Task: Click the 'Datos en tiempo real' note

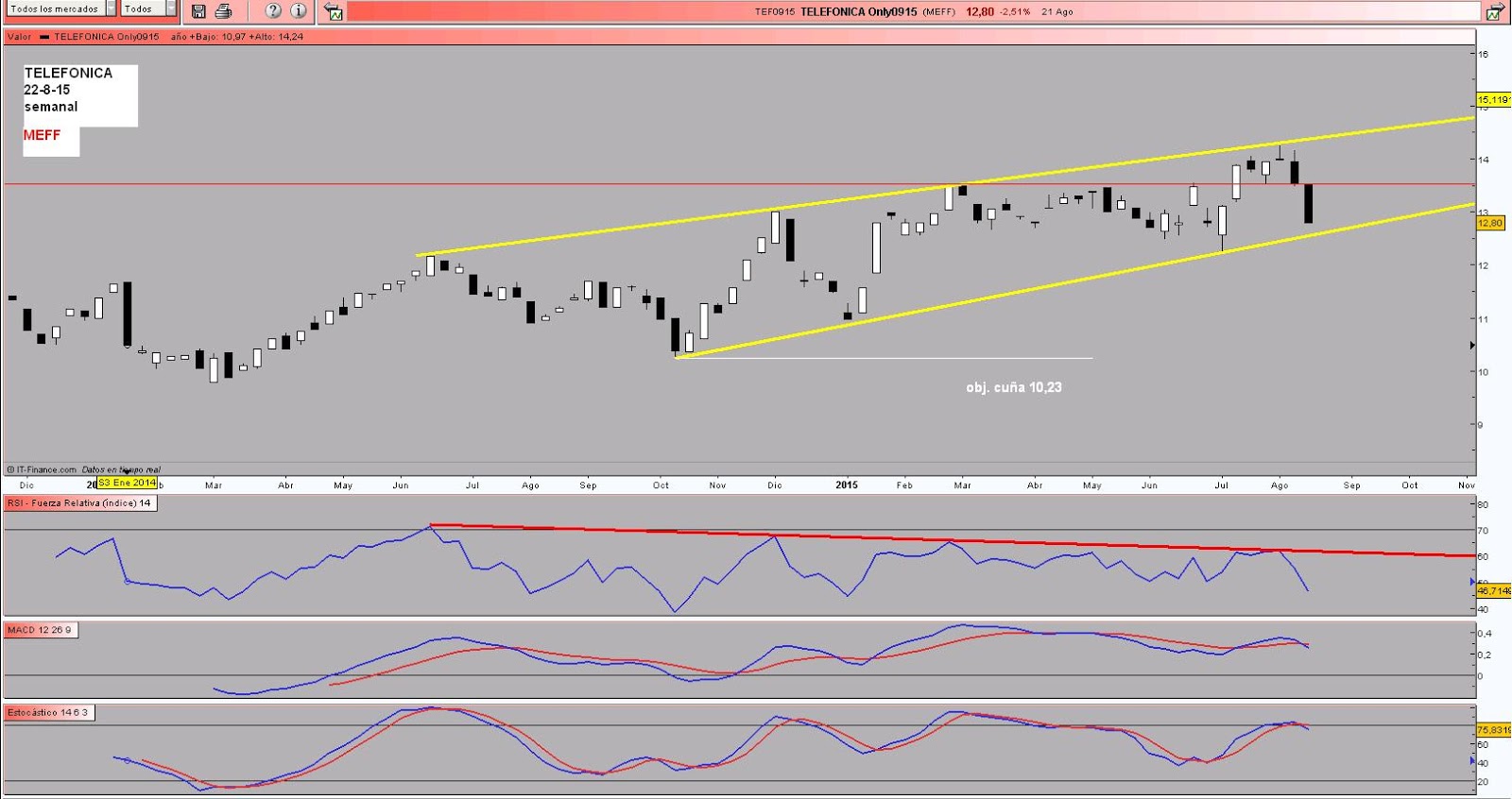Action: (x=121, y=469)
